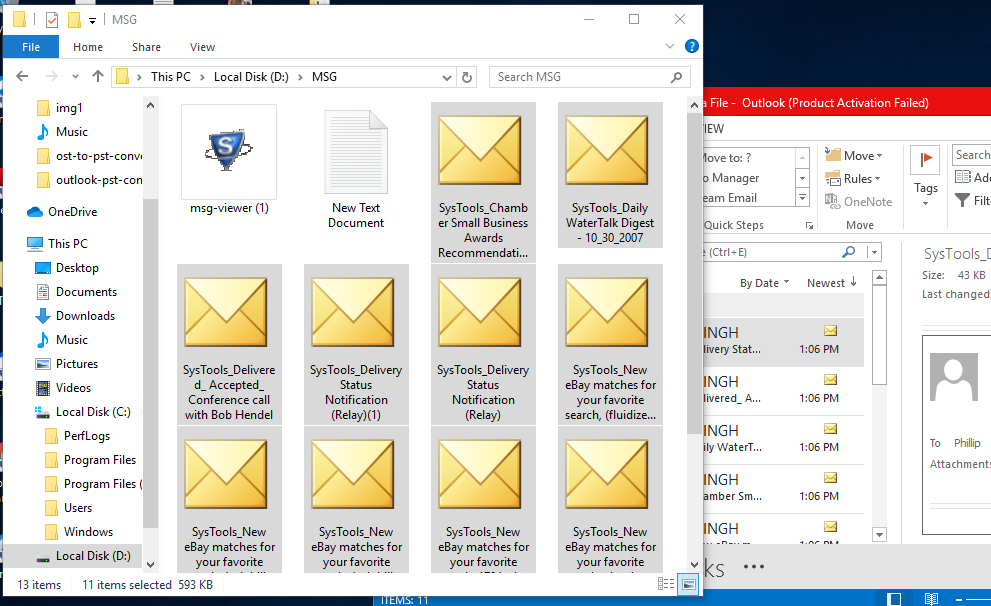The height and width of the screenshot is (606, 991).
Task: Select SysTools_New eBay matches (fluidize... file
Action: [610, 344]
